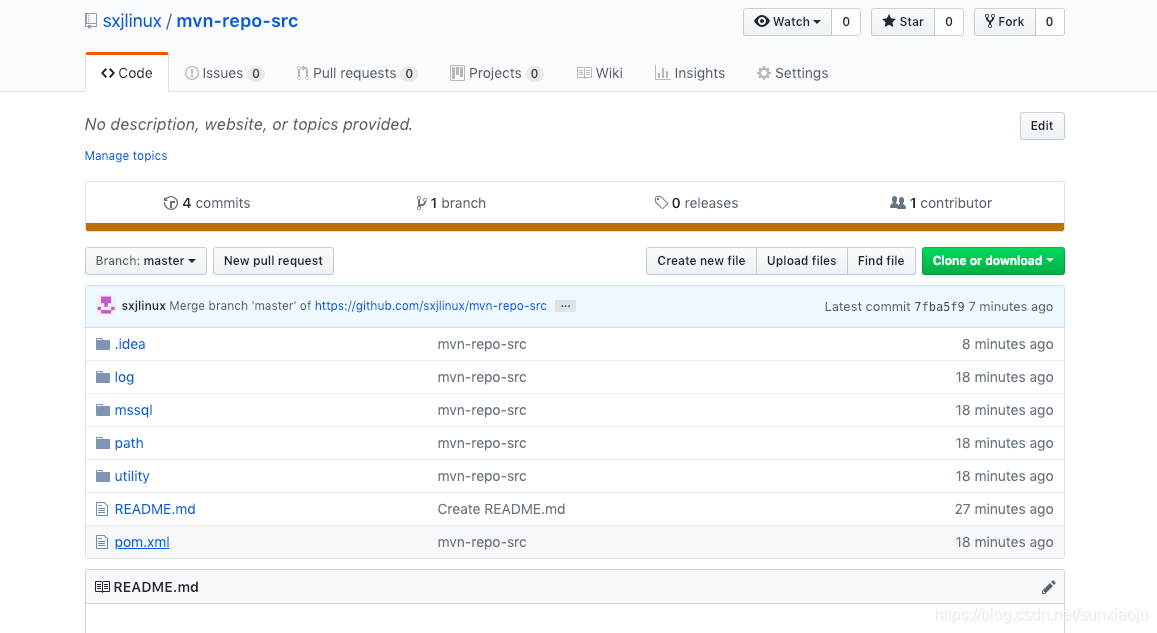
Task: Click the sxjlinux user avatar in commit bar
Action: pos(106,305)
